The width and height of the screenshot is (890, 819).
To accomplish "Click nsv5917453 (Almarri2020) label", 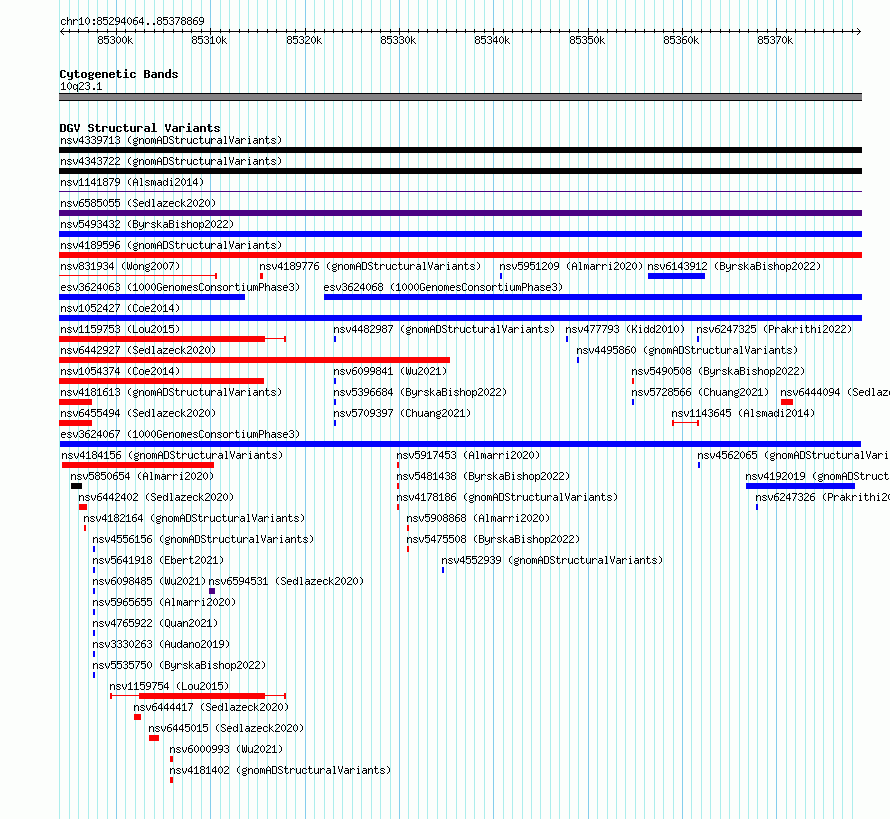I will (468, 455).
